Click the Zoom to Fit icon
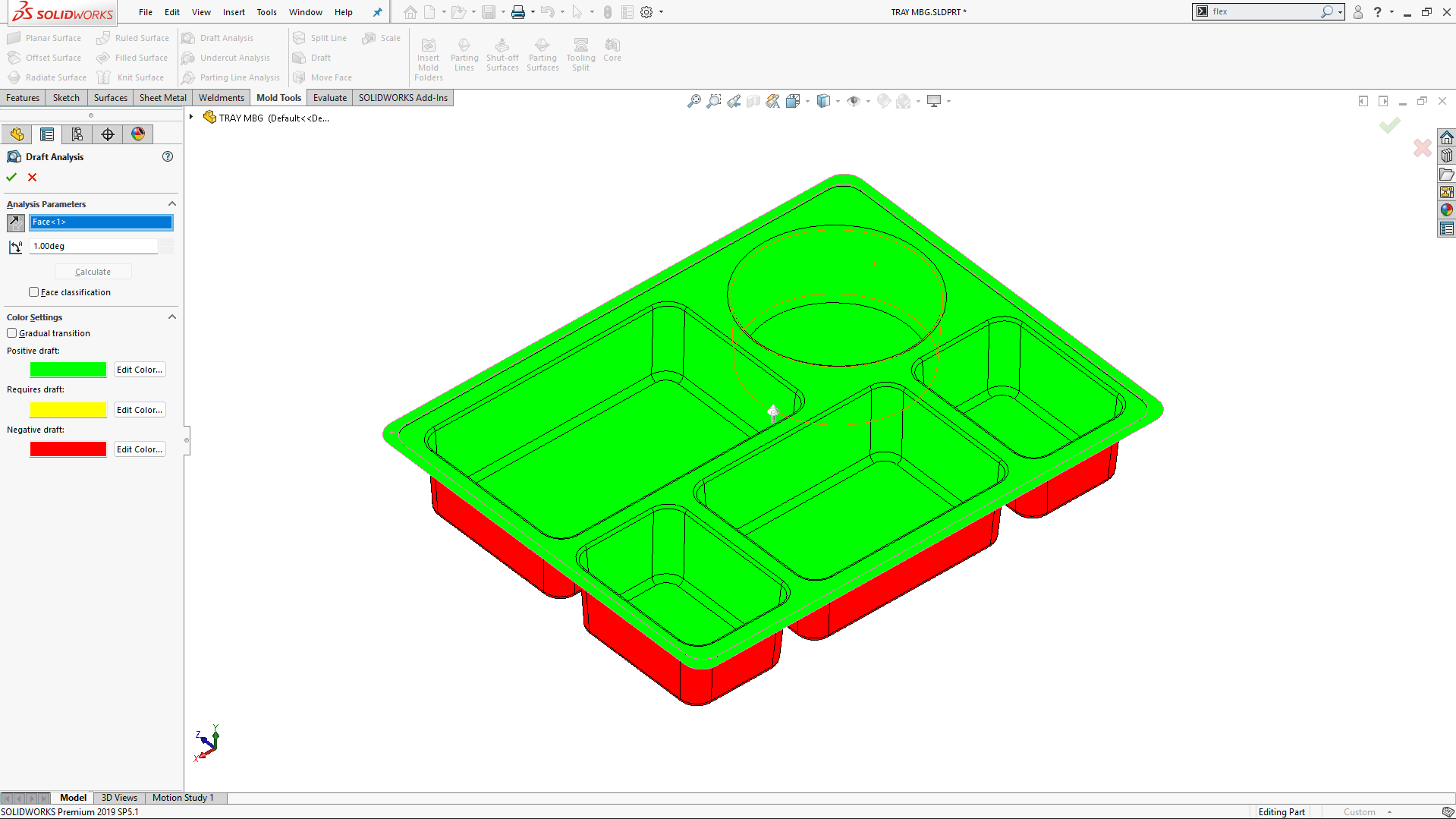1456x819 pixels. pos(693,101)
